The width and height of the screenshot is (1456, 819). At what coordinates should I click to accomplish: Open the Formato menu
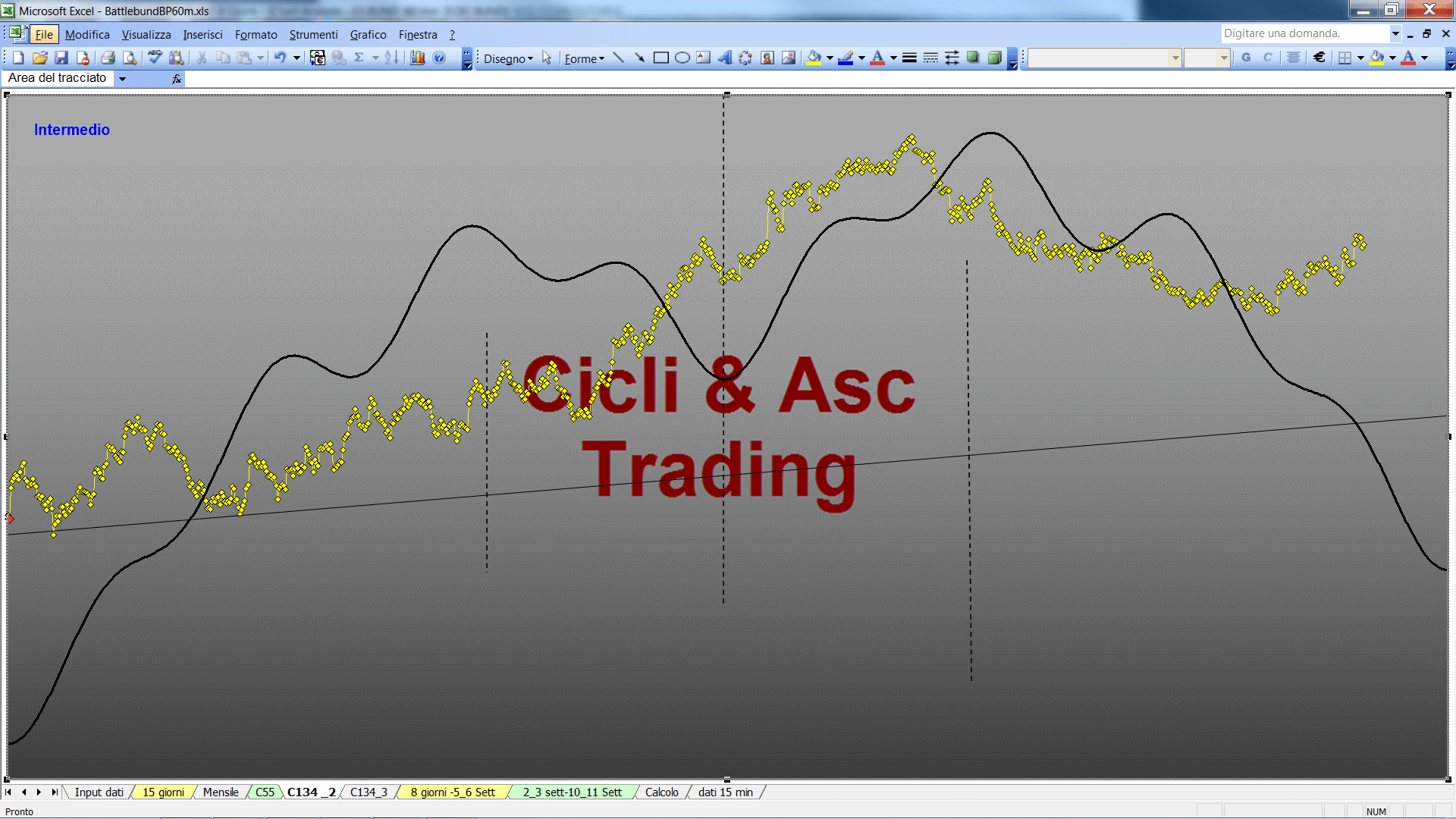256,35
